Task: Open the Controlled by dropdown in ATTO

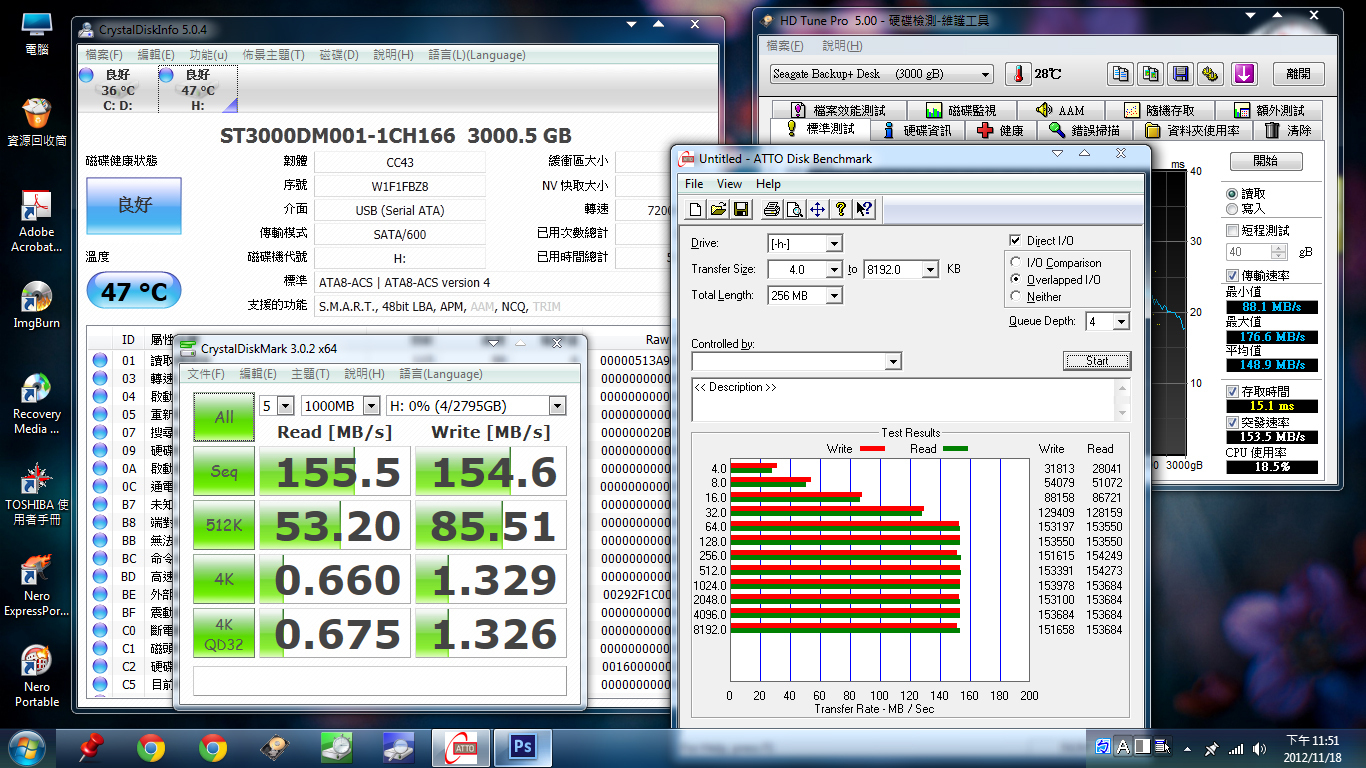Action: (893, 361)
